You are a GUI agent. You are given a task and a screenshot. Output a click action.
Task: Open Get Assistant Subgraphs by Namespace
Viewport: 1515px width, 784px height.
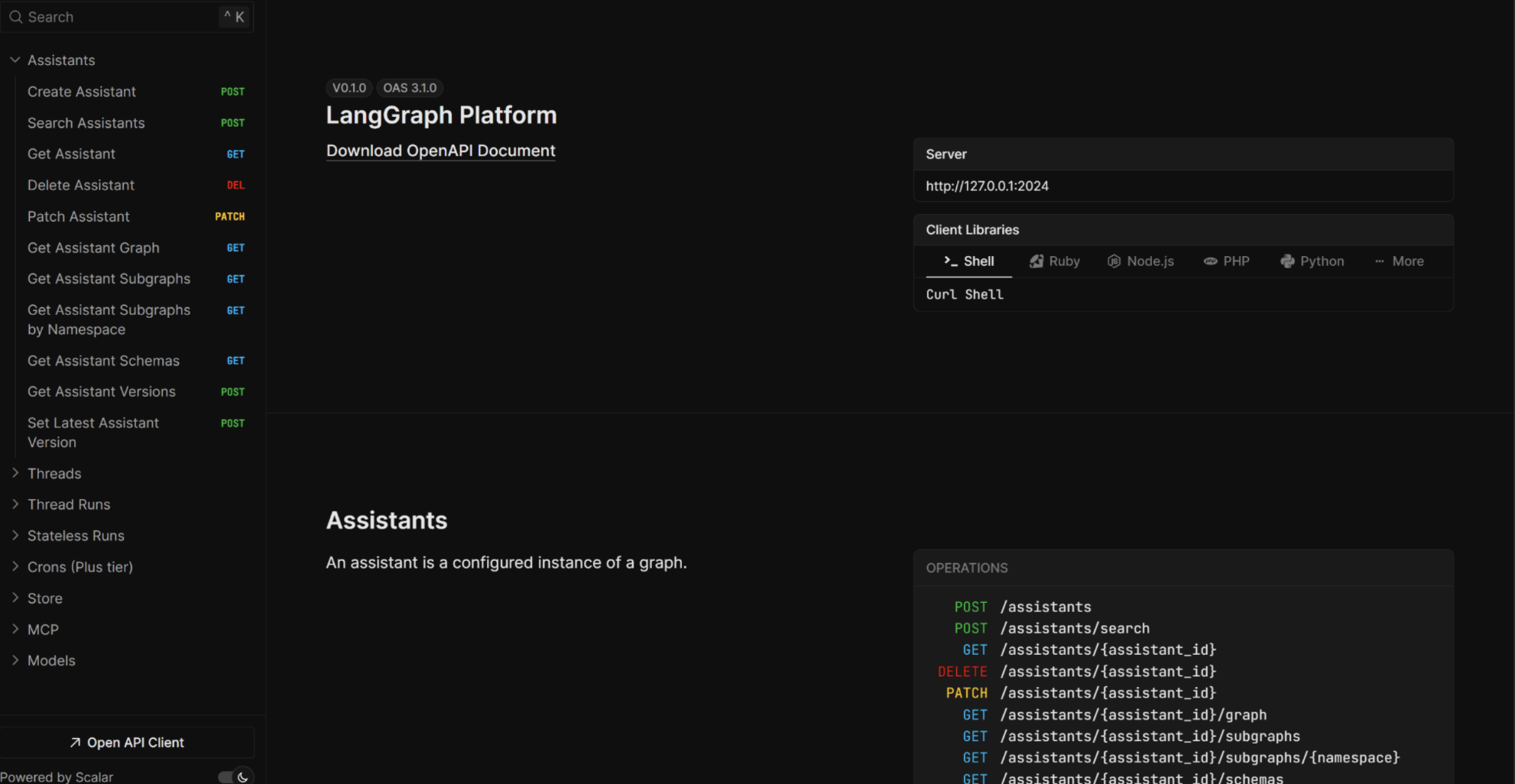[x=135, y=319]
